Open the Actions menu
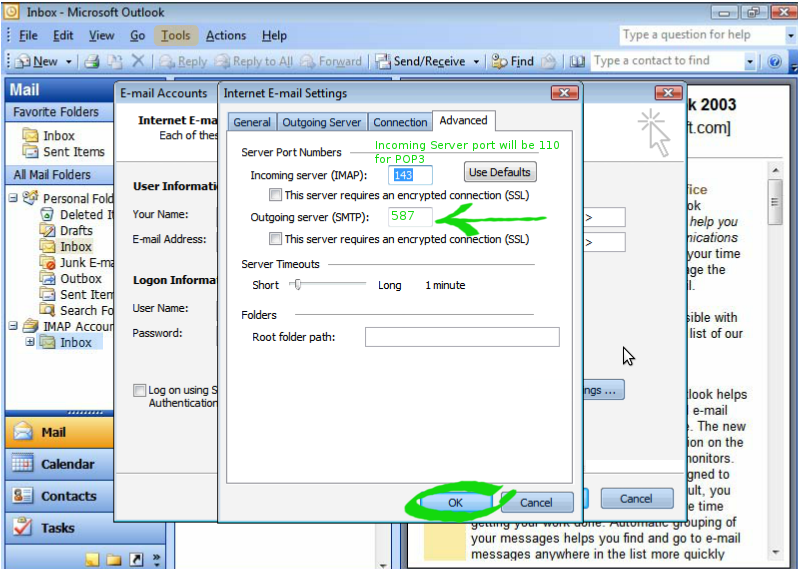 click(226, 36)
